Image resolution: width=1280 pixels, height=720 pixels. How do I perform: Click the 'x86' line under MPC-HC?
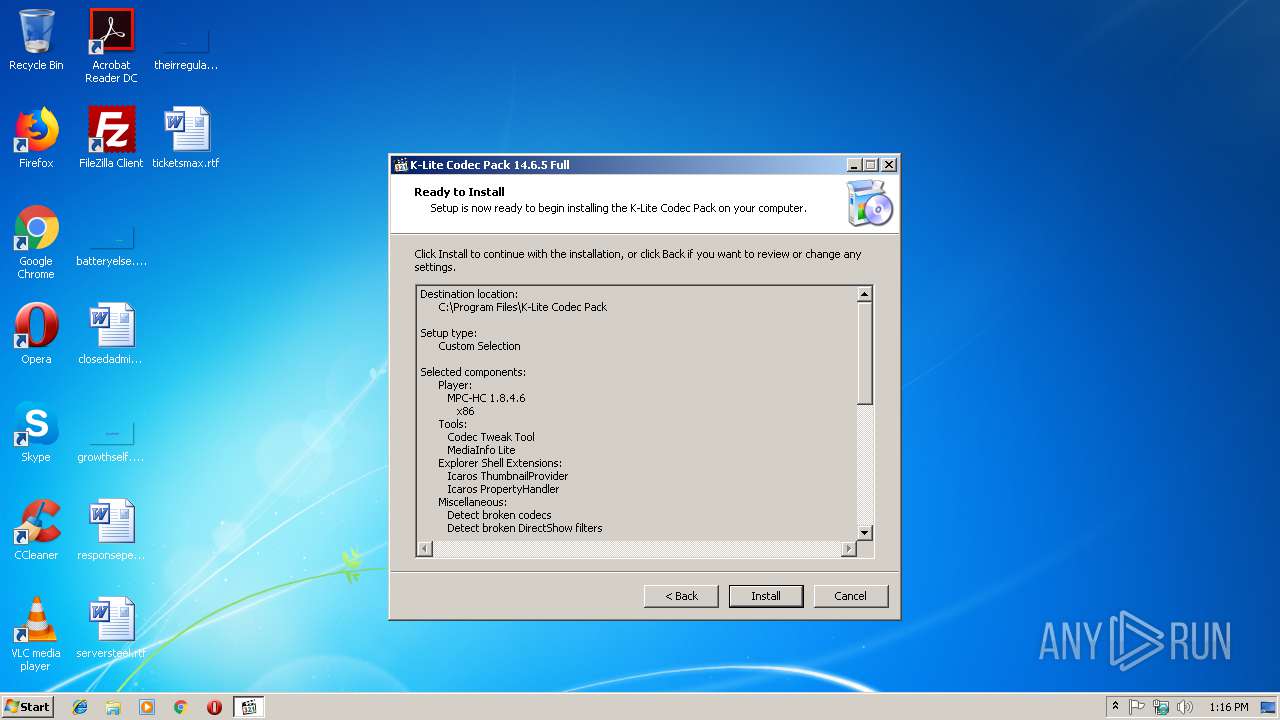(465, 411)
